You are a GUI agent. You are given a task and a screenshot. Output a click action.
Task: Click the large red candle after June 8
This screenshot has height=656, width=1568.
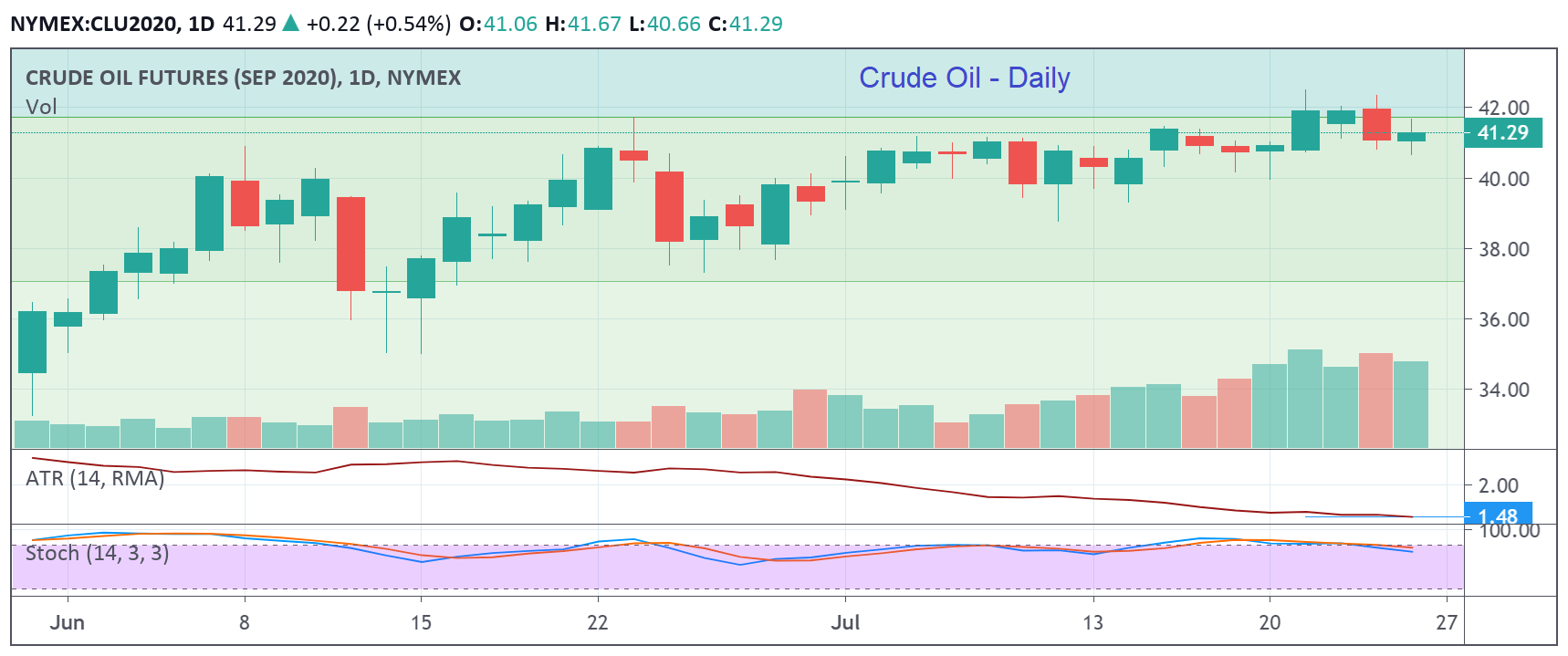tap(350, 244)
